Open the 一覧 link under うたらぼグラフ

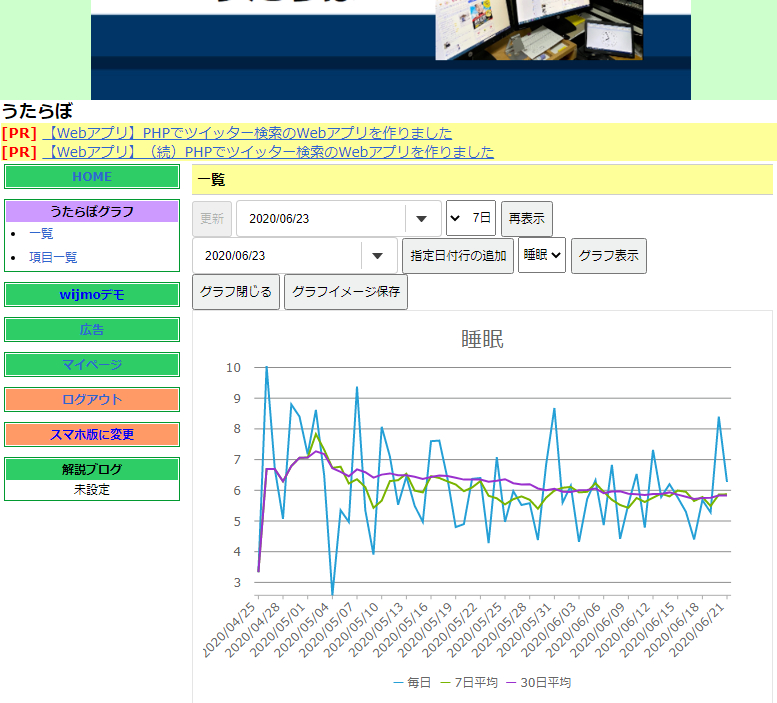tap(41, 234)
